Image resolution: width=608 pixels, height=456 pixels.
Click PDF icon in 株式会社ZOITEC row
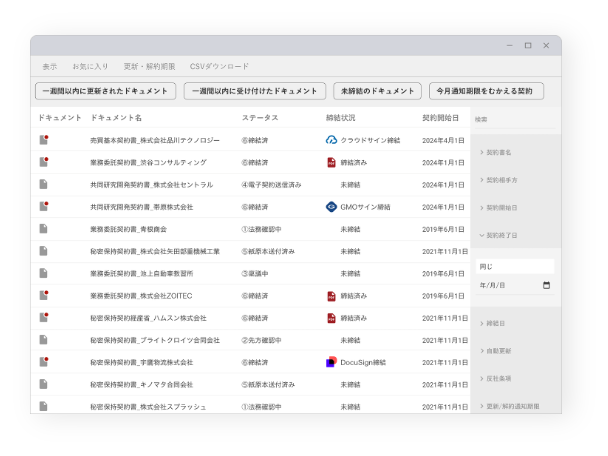pos(332,296)
